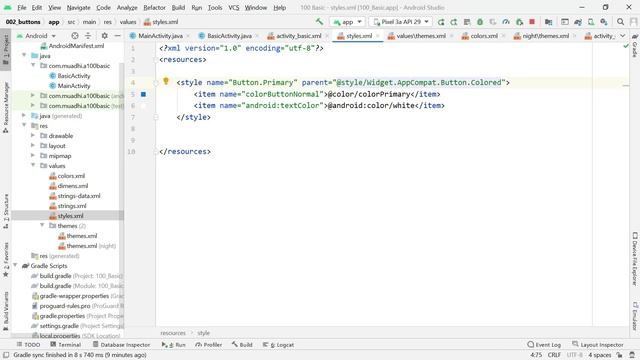640x360 pixels.
Task: Expand the mipmap folder
Action: click(33, 156)
